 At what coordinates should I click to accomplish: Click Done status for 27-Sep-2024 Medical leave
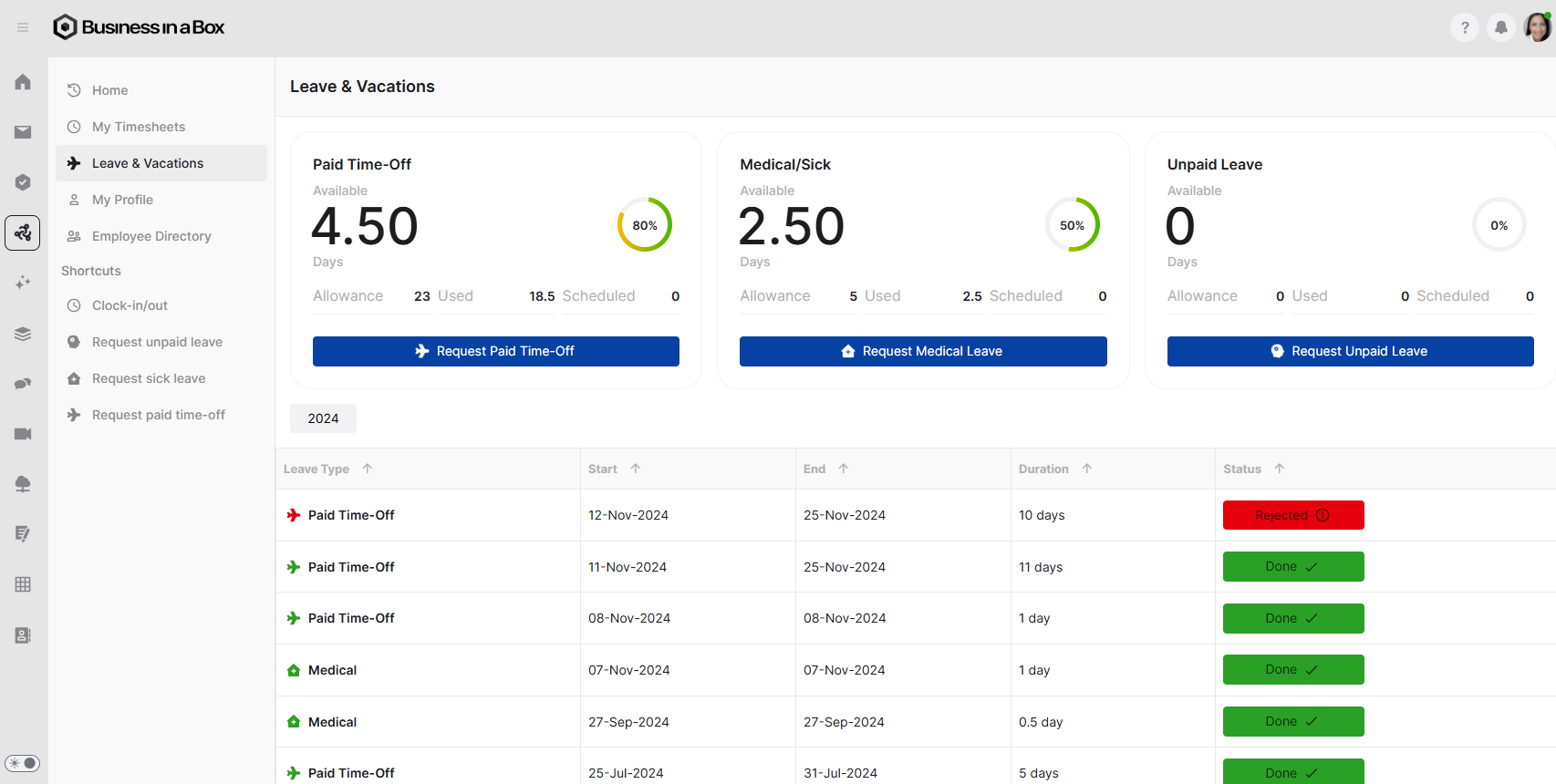(x=1293, y=721)
